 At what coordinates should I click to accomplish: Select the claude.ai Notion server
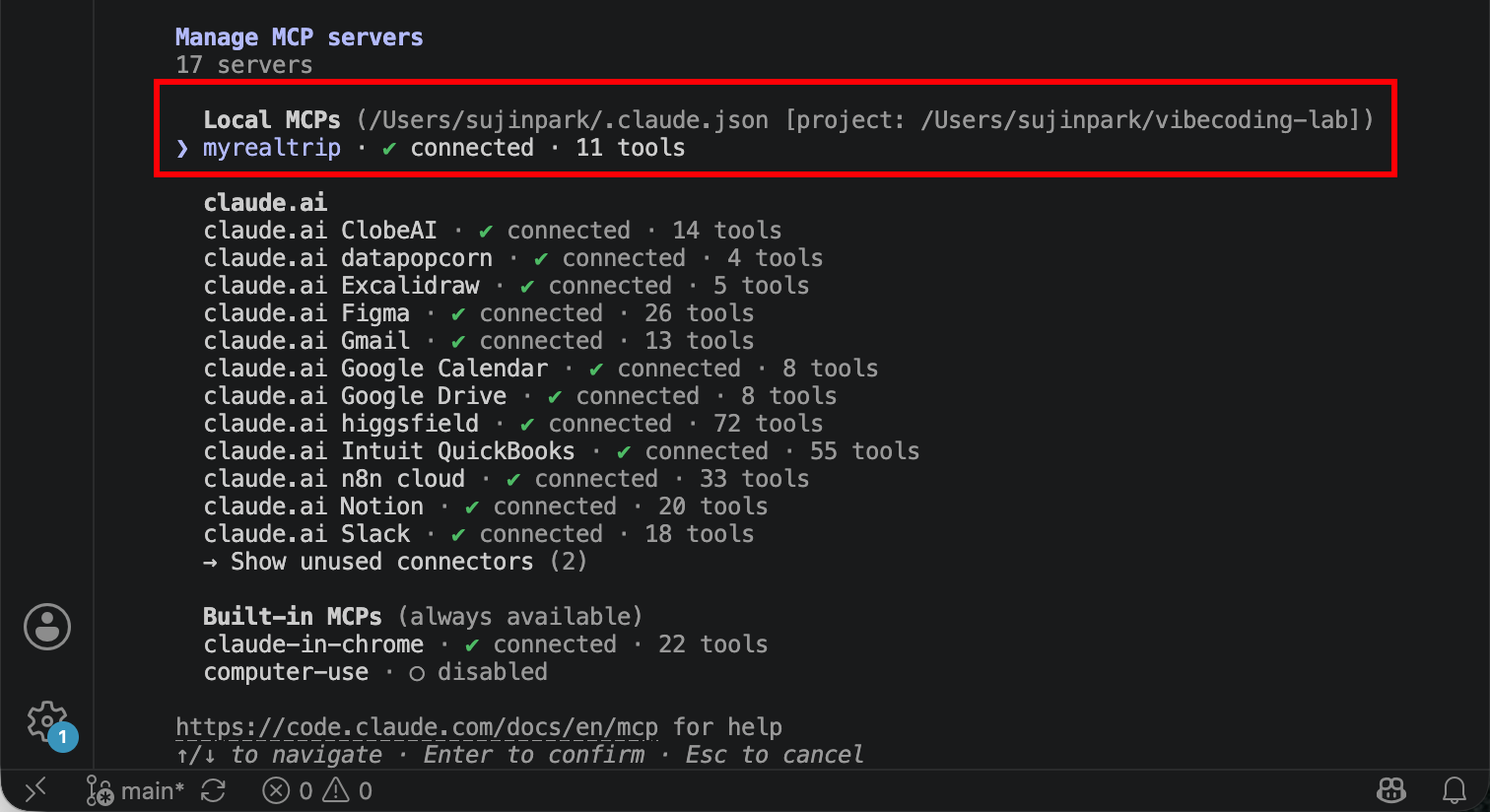[x=486, y=507]
